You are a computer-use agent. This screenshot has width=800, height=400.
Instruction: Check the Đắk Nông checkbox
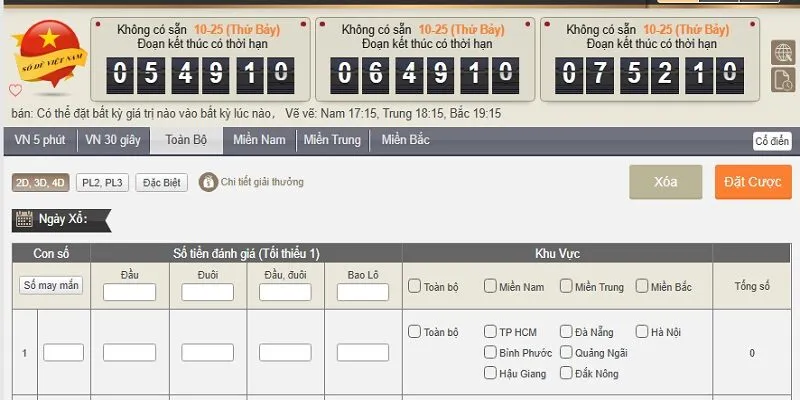coord(566,373)
